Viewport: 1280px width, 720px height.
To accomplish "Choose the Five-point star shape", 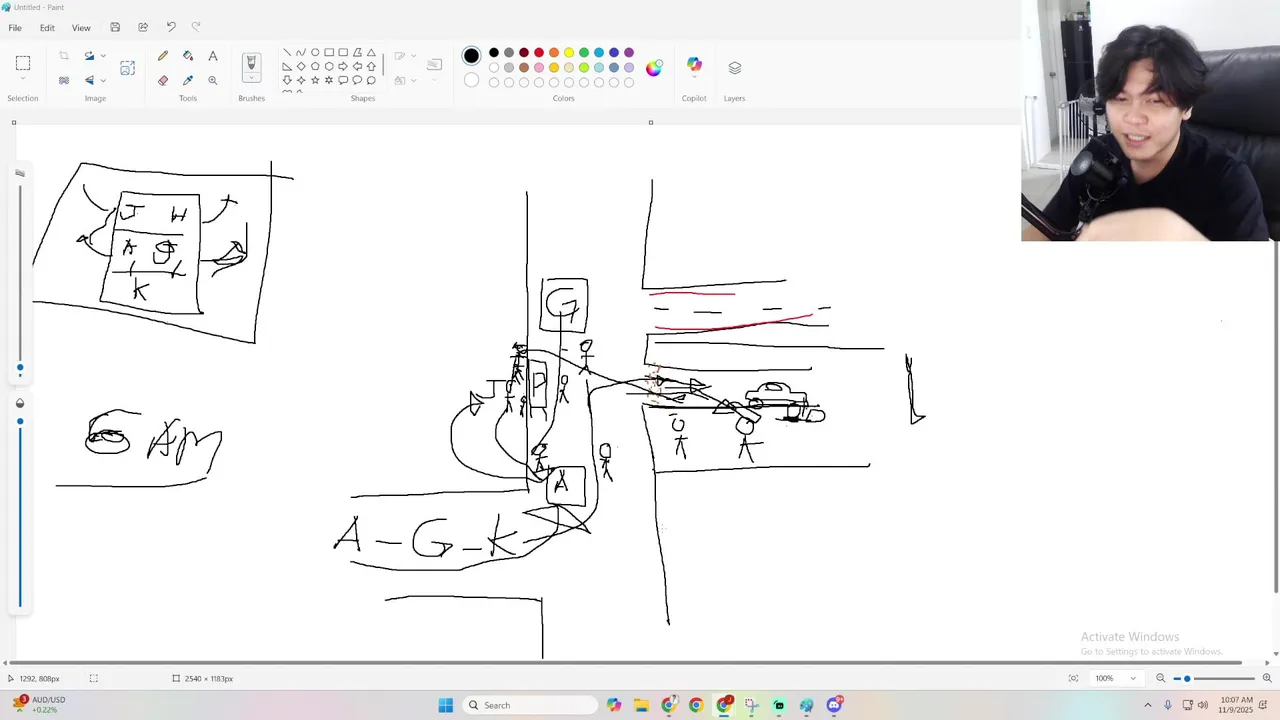I will coord(315,80).
